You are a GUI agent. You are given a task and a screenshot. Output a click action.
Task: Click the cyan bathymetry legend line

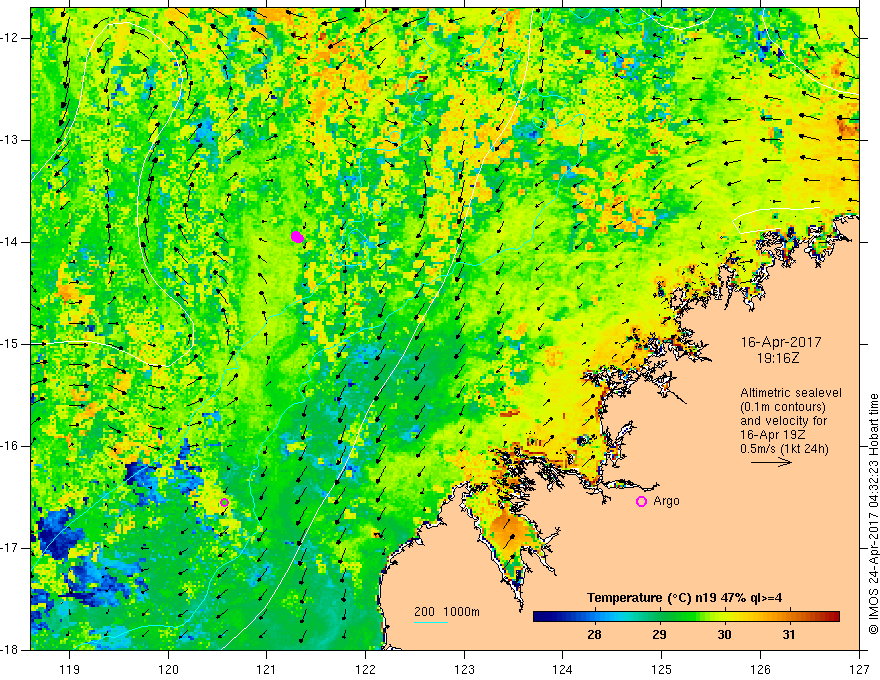point(431,622)
